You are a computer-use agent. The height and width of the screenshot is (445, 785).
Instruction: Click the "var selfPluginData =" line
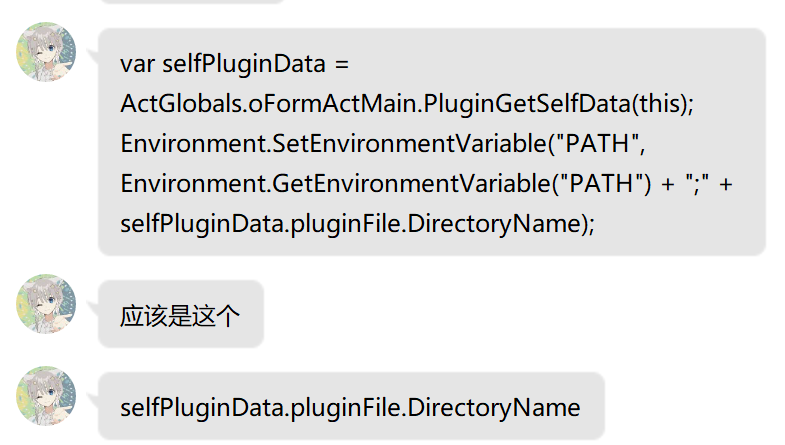[234, 64]
